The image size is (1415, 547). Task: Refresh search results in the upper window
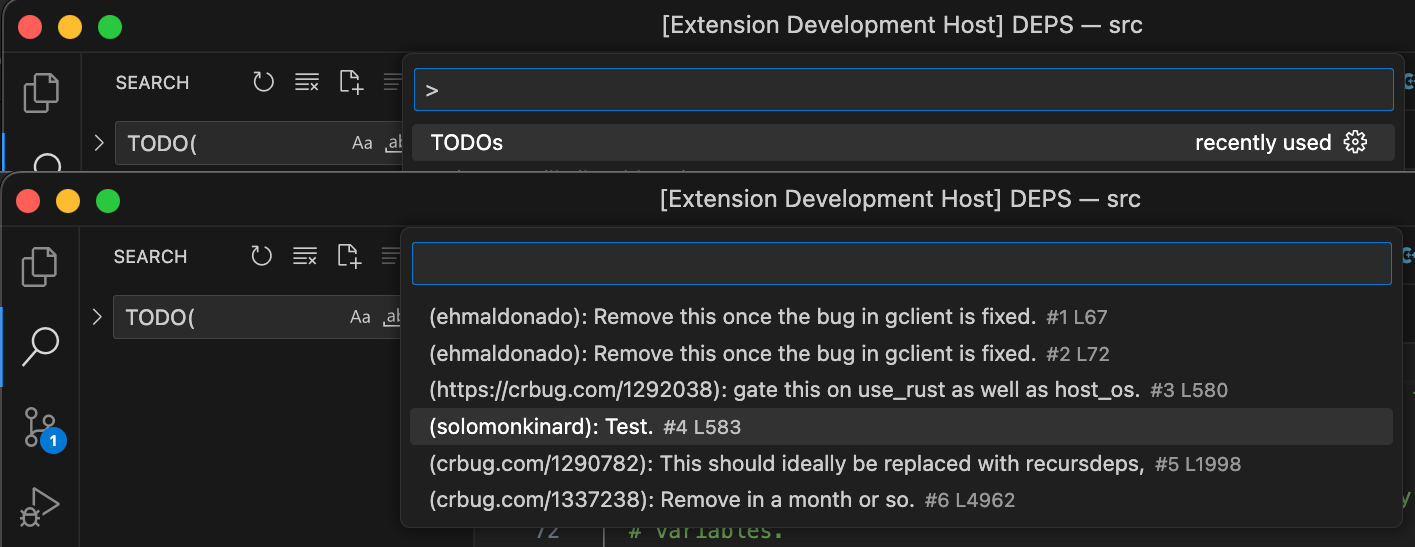tap(263, 83)
